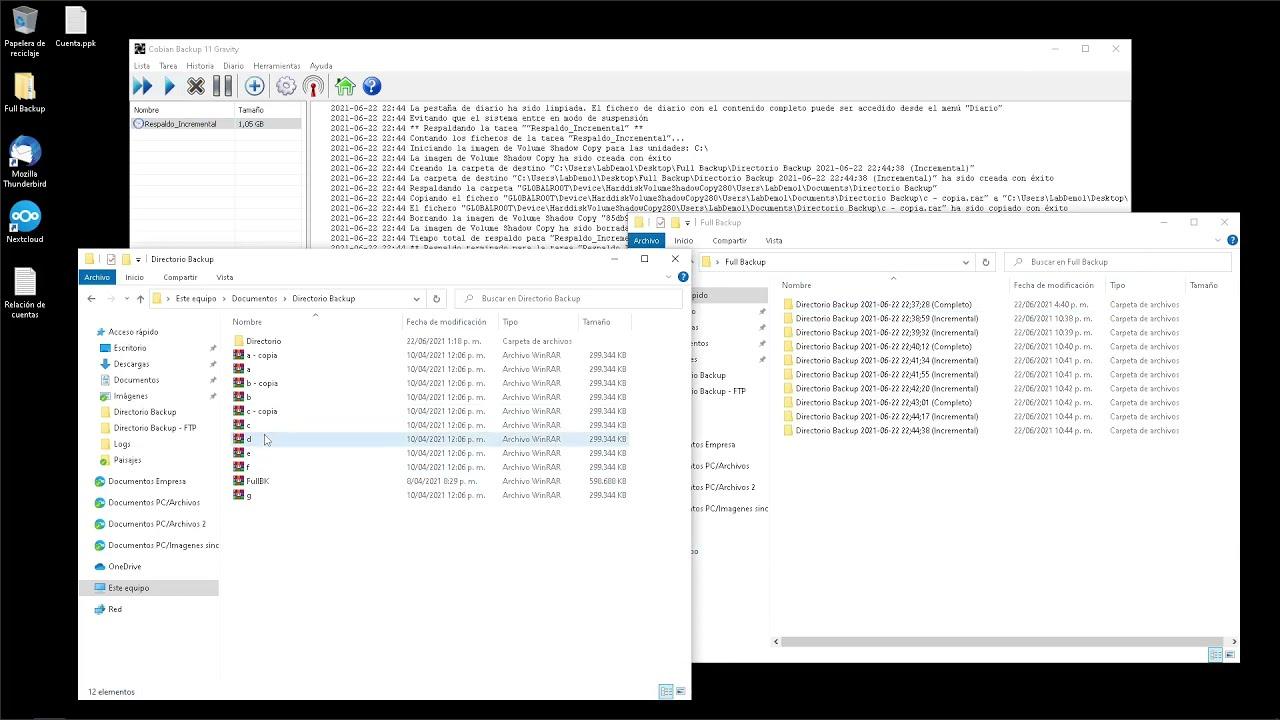1280x720 pixels.
Task: Open Cobian home page green house icon
Action: tap(345, 86)
